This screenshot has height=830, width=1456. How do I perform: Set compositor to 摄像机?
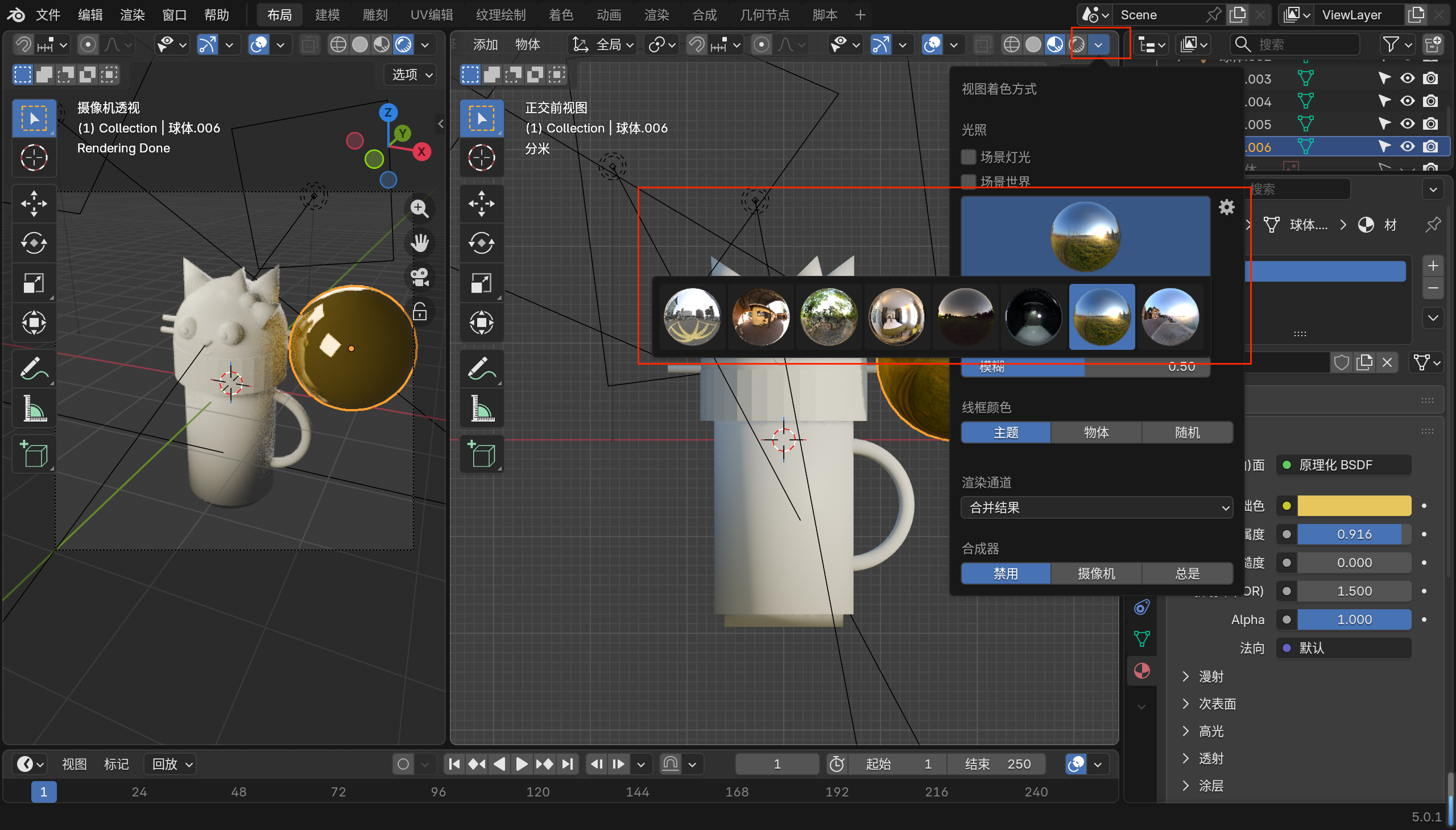pyautogui.click(x=1096, y=573)
